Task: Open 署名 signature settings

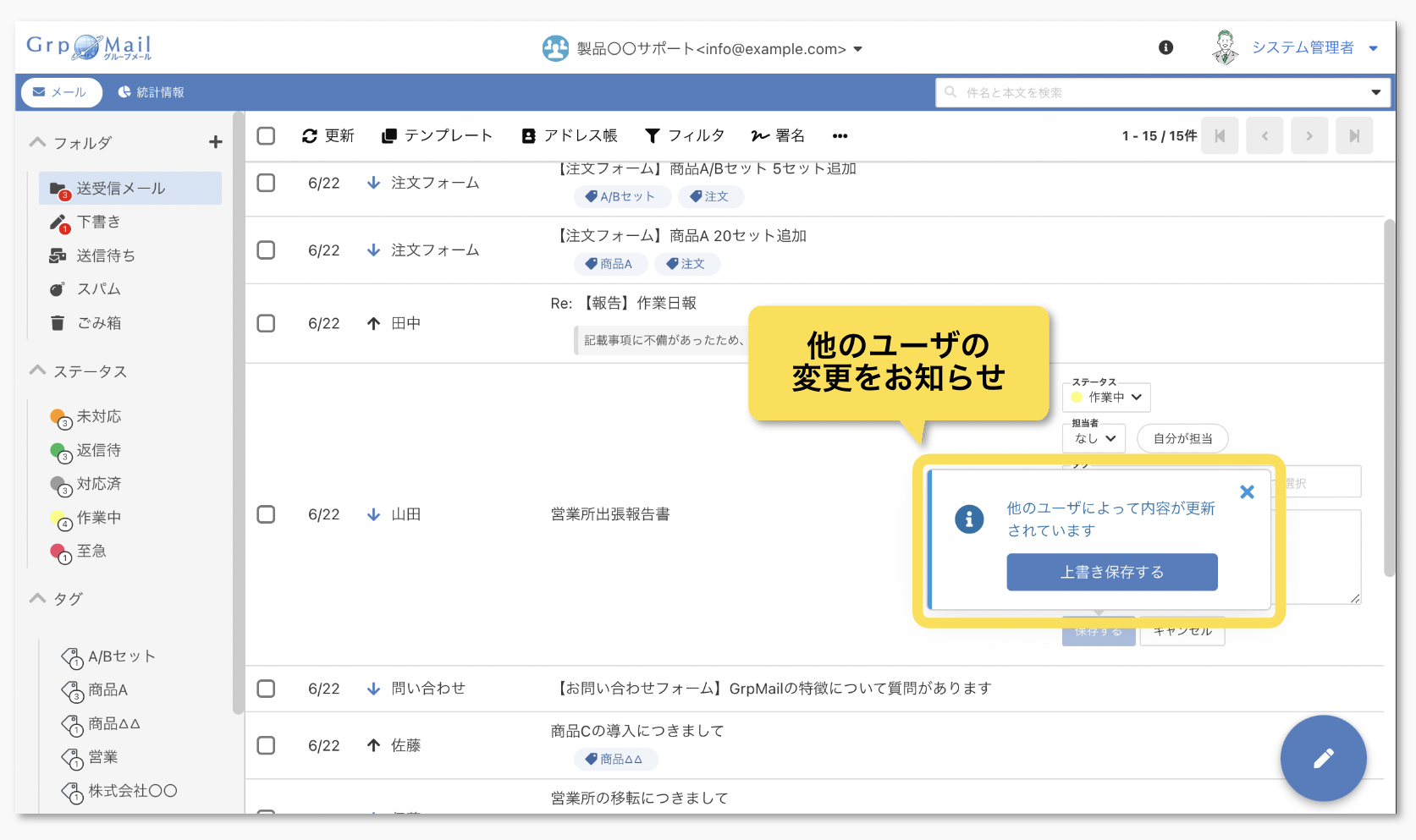Action: 778,135
